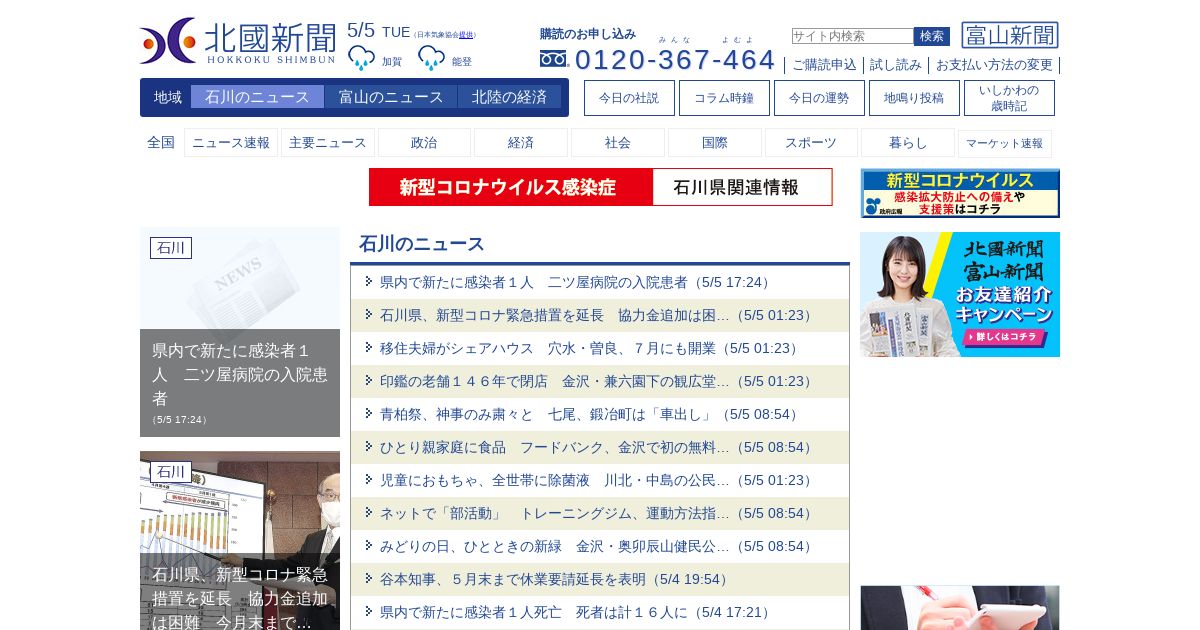Screen dimensions: 1200x630
Task: Click the phone number 0120-367-464
Action: [x=675, y=60]
